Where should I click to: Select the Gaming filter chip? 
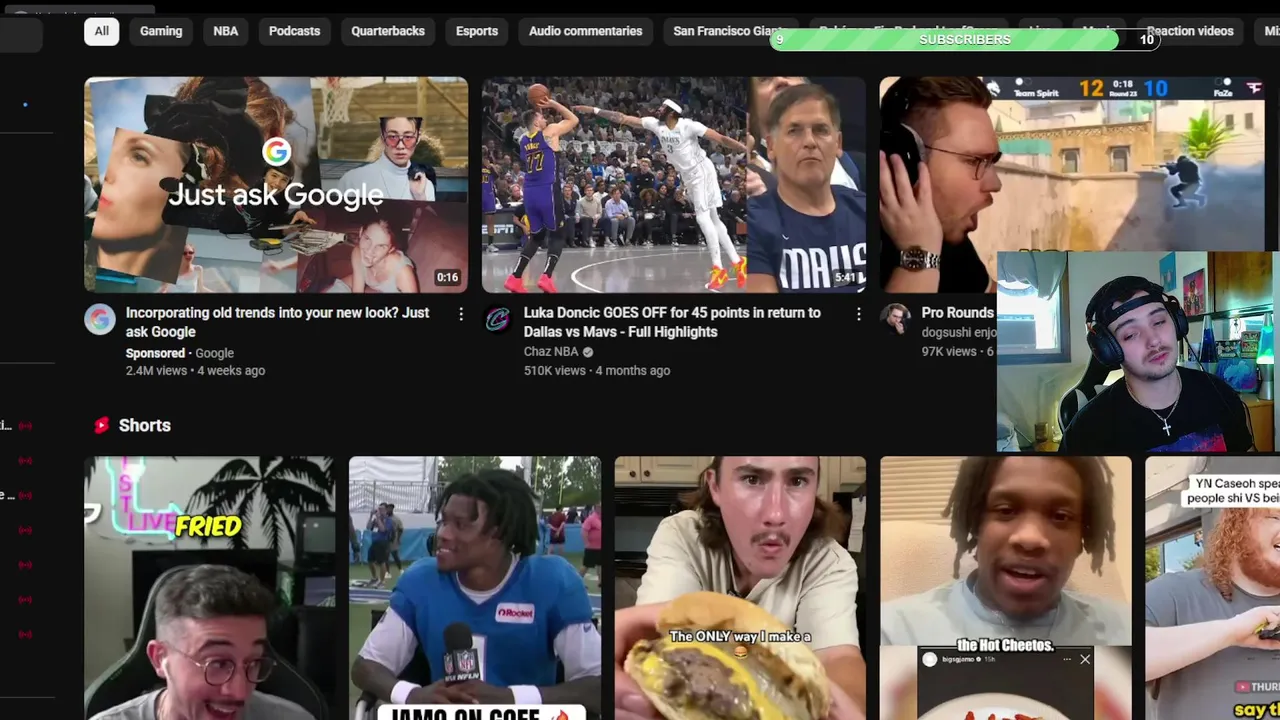161,31
